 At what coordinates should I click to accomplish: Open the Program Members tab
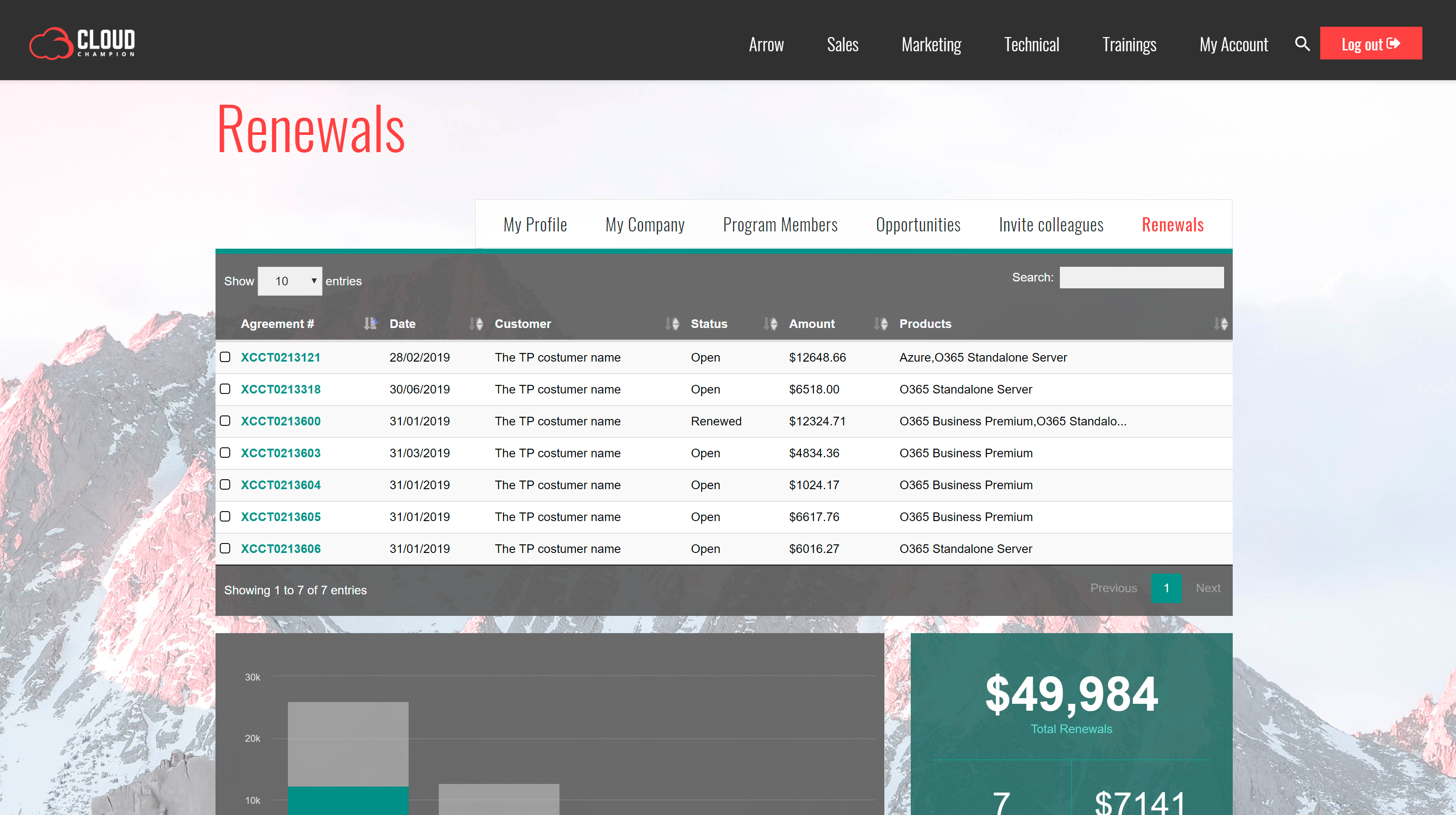(780, 225)
